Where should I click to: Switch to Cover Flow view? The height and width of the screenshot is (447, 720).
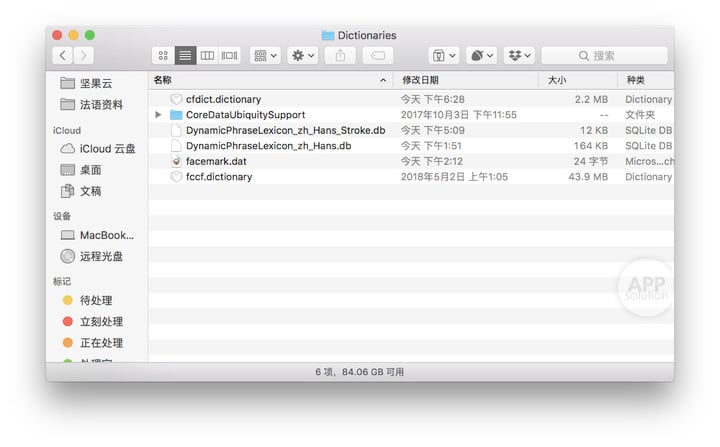pos(229,56)
